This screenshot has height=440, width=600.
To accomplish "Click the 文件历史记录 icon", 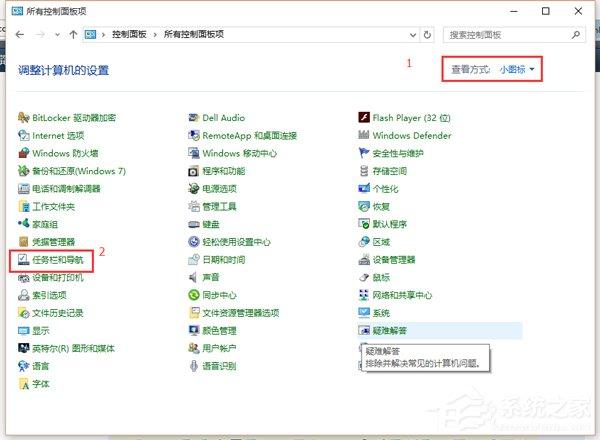I will 23,313.
